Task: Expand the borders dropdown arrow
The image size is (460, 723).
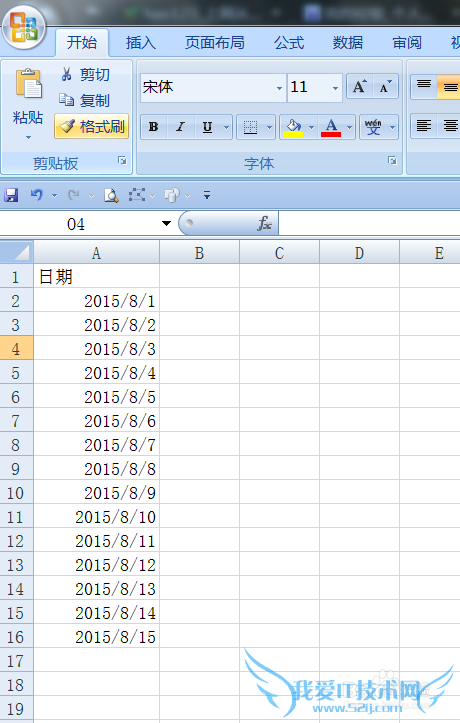Action: 269,127
